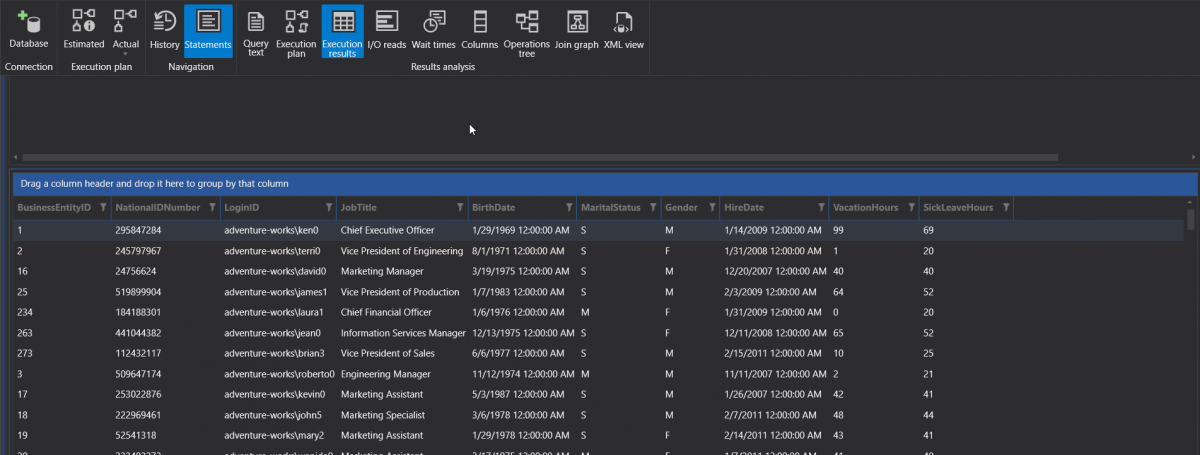Open the filter for JobTitle column
This screenshot has height=455, width=1200.
459,208
